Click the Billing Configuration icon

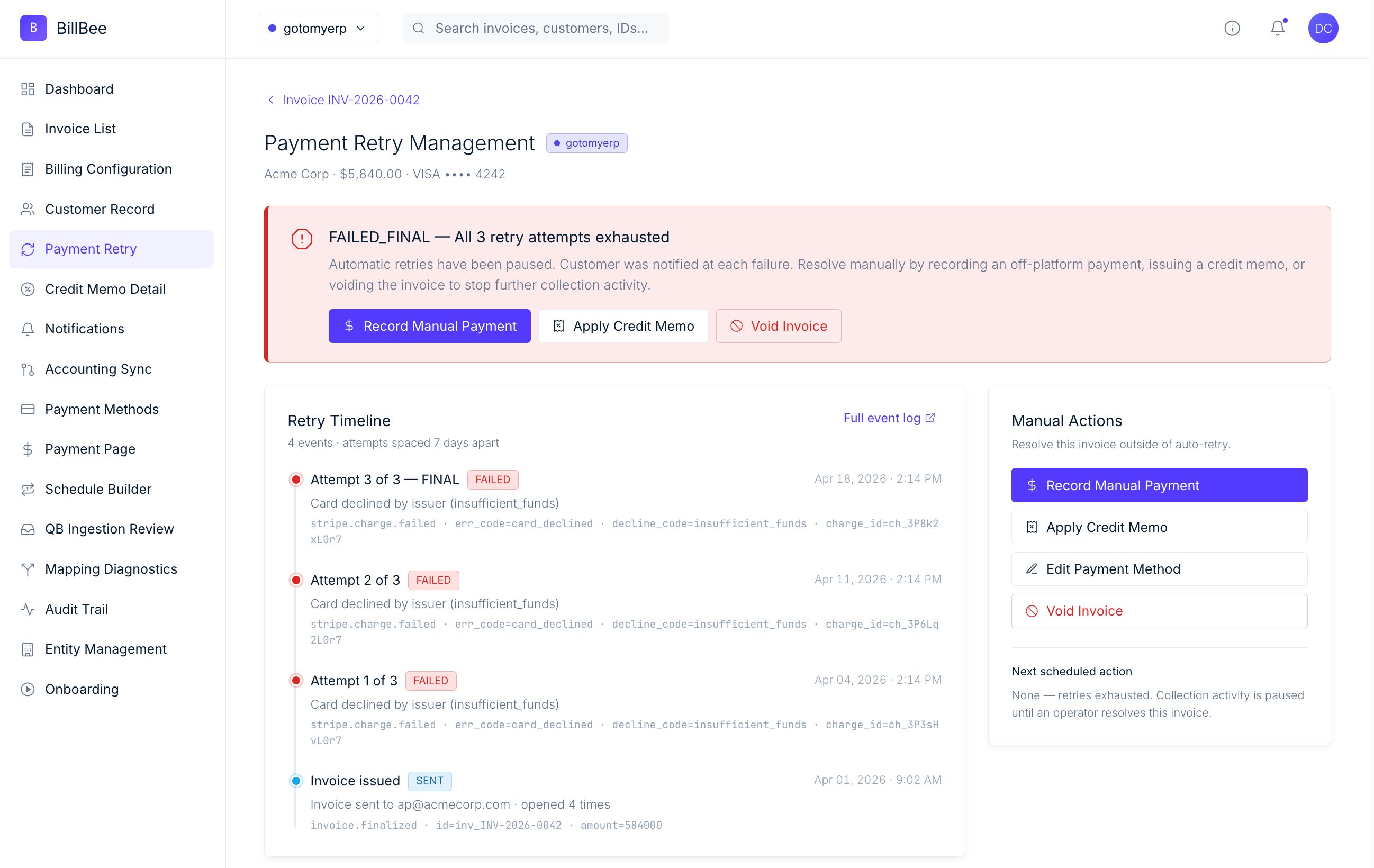click(x=28, y=169)
